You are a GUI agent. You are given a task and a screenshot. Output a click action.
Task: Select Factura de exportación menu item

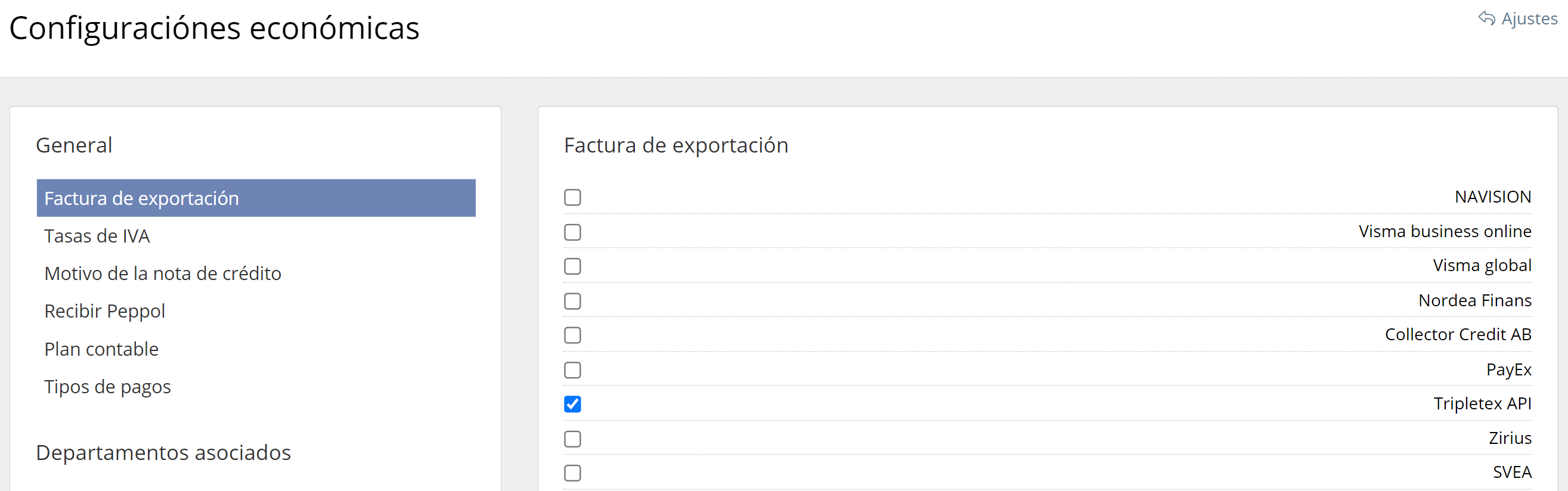tap(141, 198)
